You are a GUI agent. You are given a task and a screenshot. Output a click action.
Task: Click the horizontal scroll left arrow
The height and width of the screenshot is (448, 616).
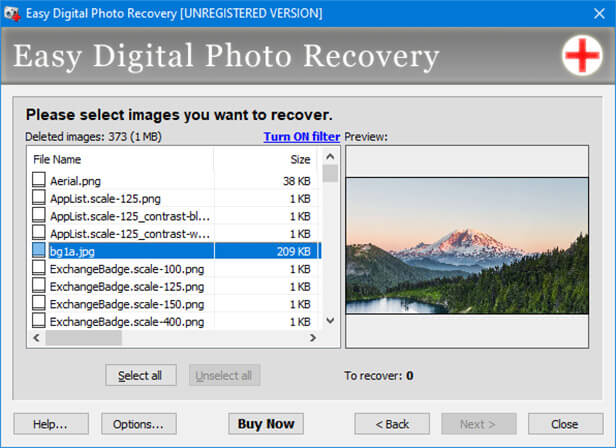pos(37,338)
